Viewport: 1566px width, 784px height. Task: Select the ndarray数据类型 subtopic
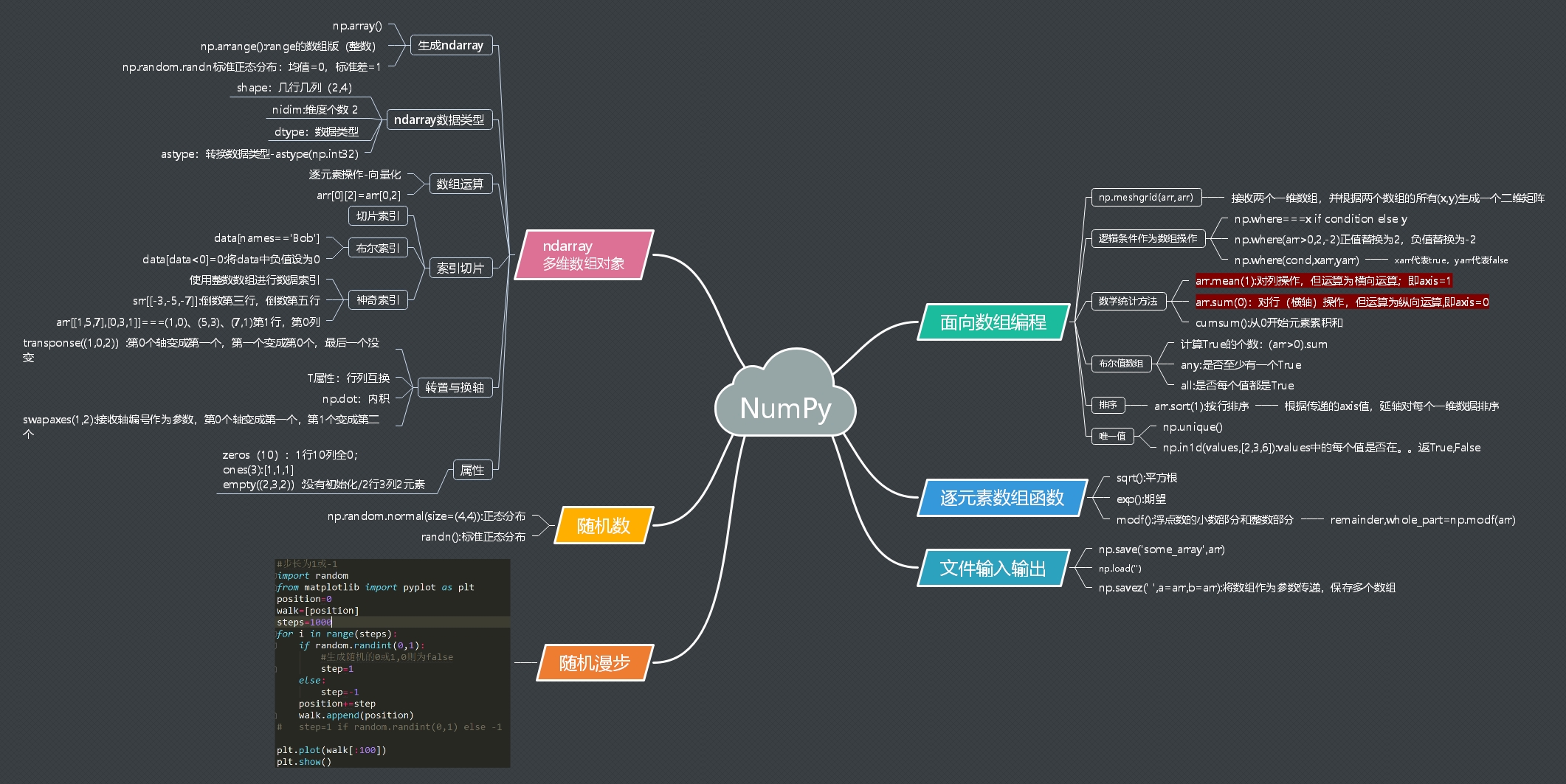439,119
